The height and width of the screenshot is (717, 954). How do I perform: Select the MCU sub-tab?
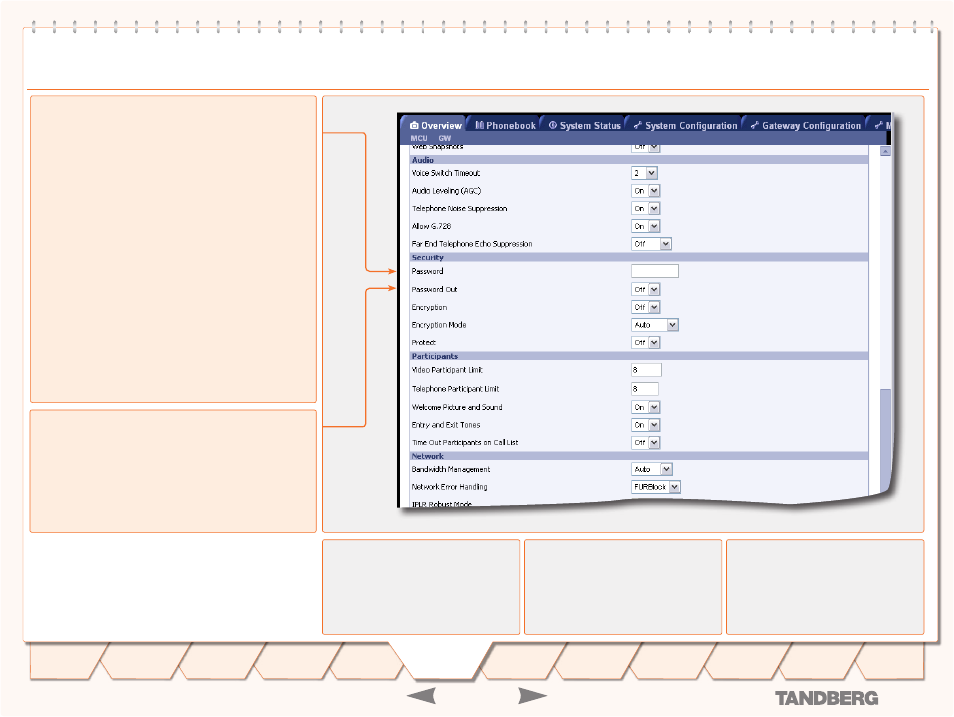tap(419, 138)
